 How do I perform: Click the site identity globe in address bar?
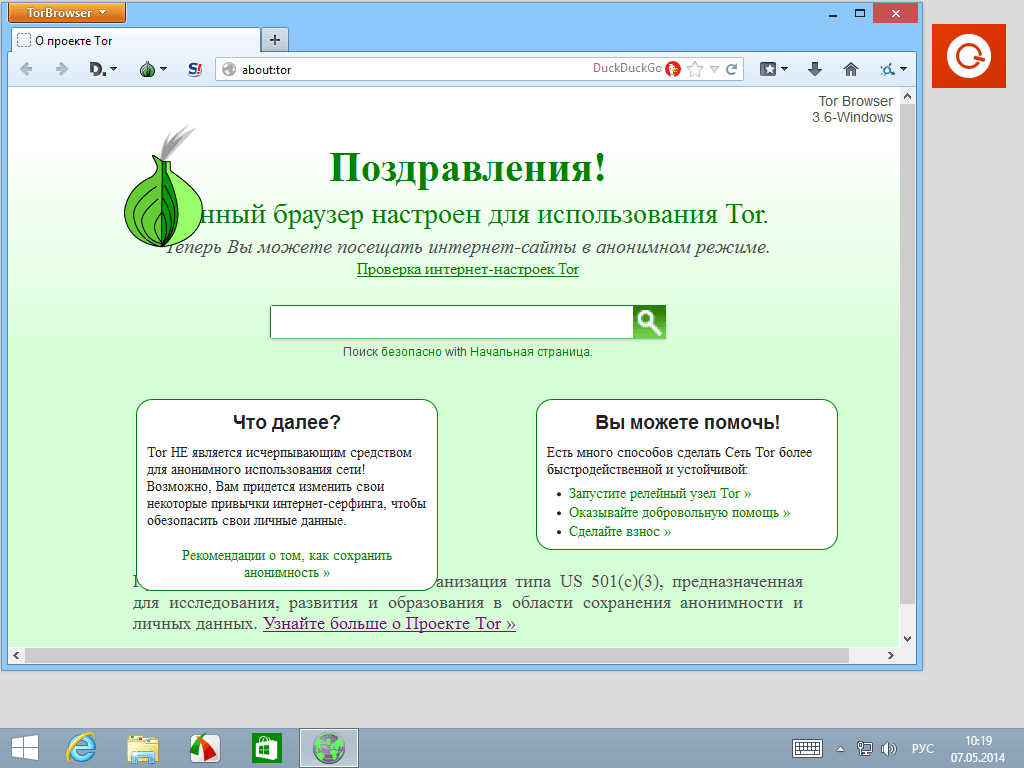(229, 69)
